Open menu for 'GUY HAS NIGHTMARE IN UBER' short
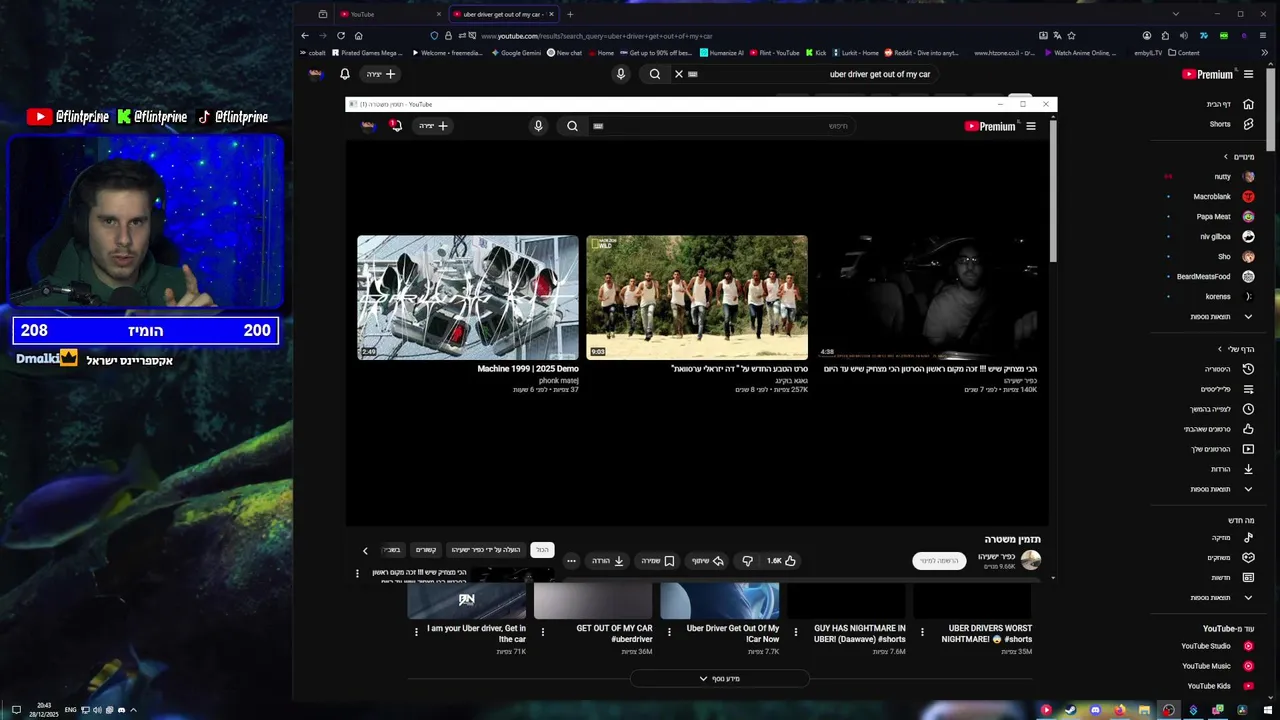 pyautogui.click(x=796, y=632)
